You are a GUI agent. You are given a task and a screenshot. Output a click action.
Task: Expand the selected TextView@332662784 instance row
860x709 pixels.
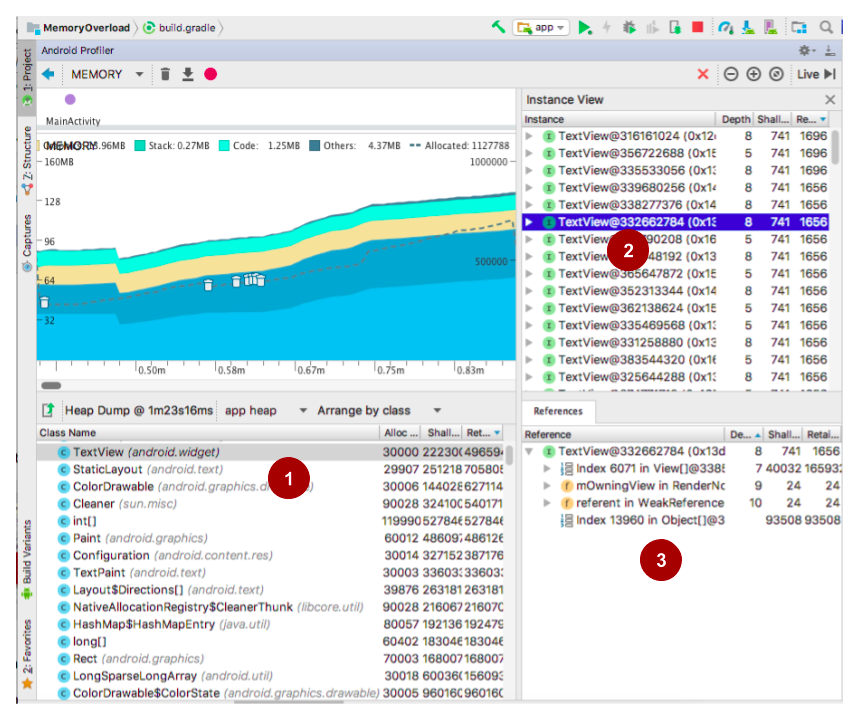529,222
